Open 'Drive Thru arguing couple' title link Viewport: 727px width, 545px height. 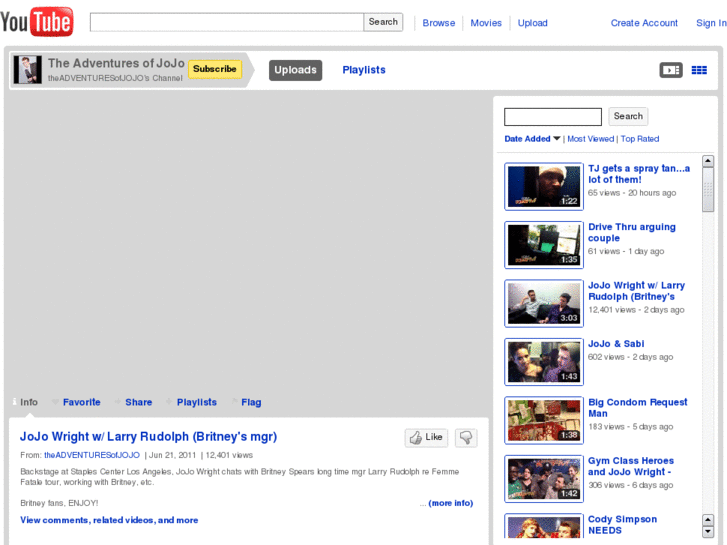[631, 232]
